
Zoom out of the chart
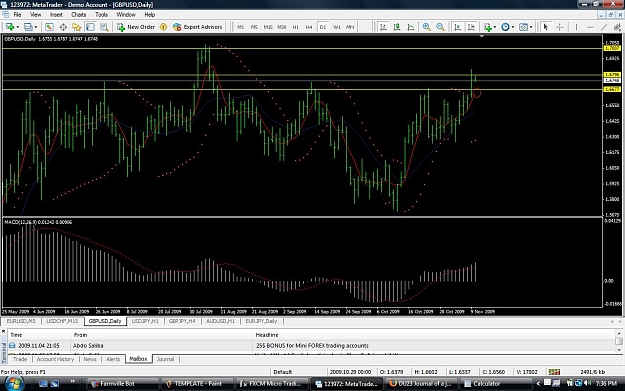pos(440,27)
